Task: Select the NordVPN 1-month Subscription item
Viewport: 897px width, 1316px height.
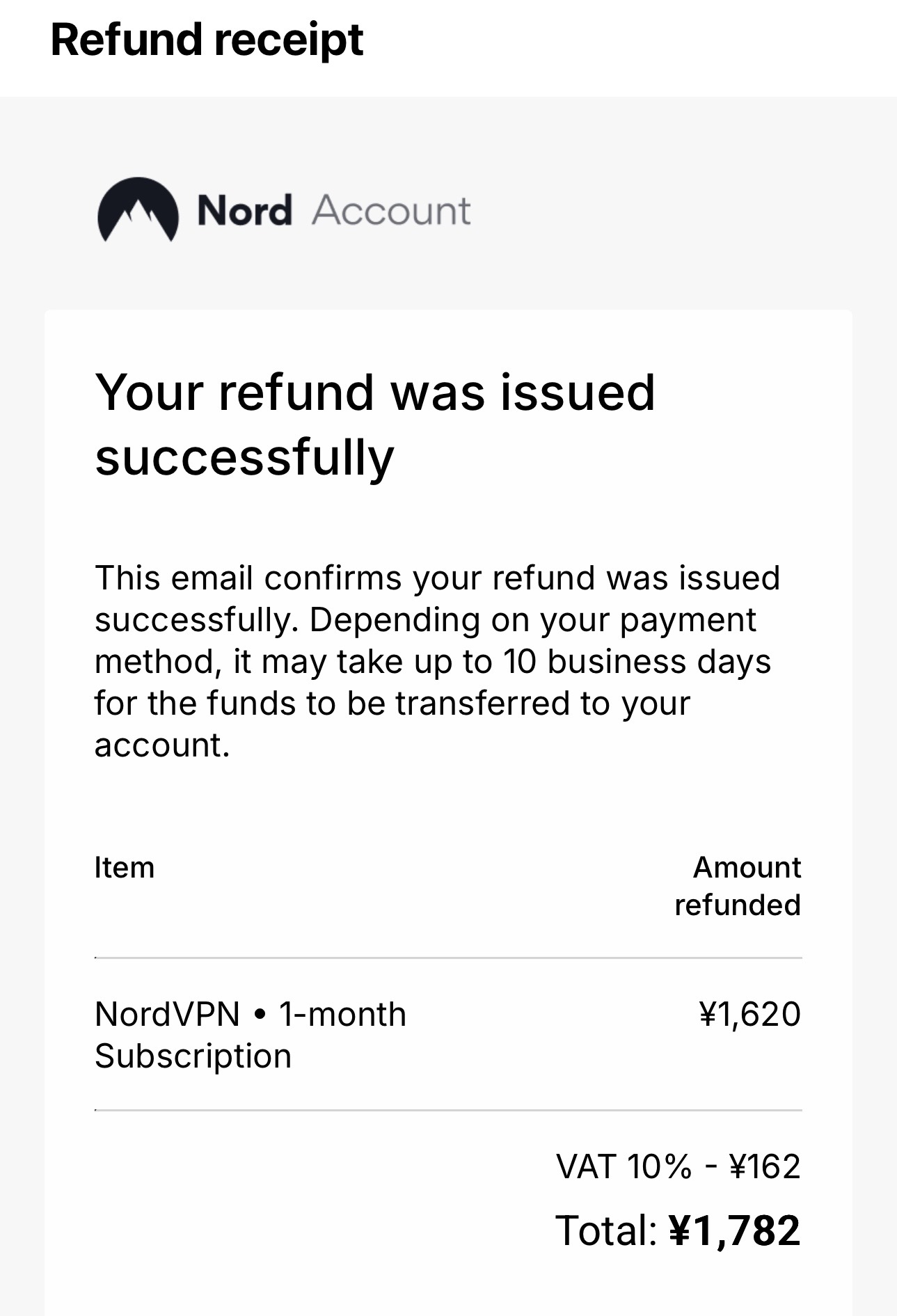Action: tap(250, 1034)
